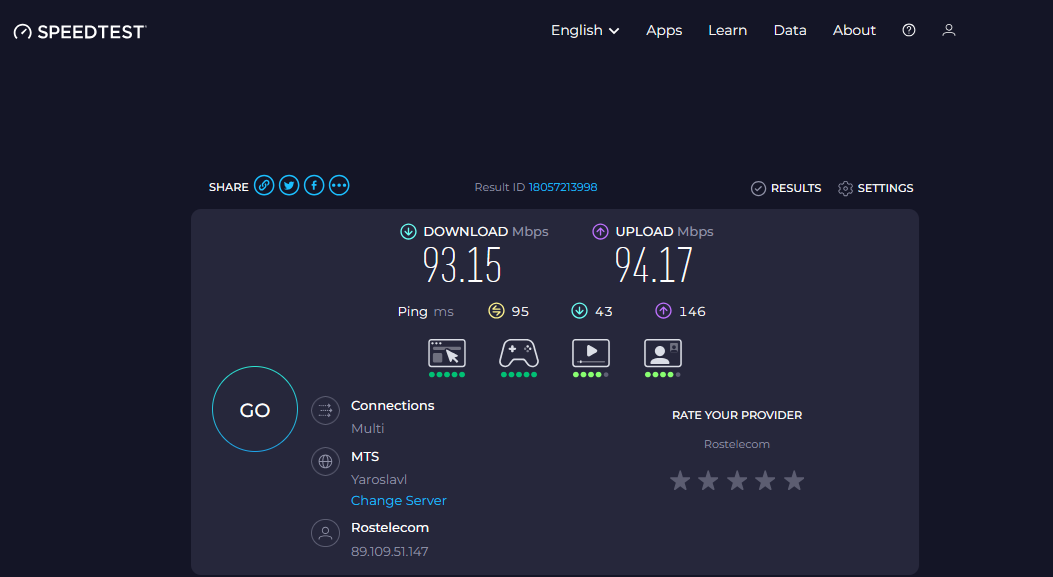This screenshot has width=1053, height=577.
Task: Click RATE YOUR PROVIDER heading
Action: coord(737,415)
